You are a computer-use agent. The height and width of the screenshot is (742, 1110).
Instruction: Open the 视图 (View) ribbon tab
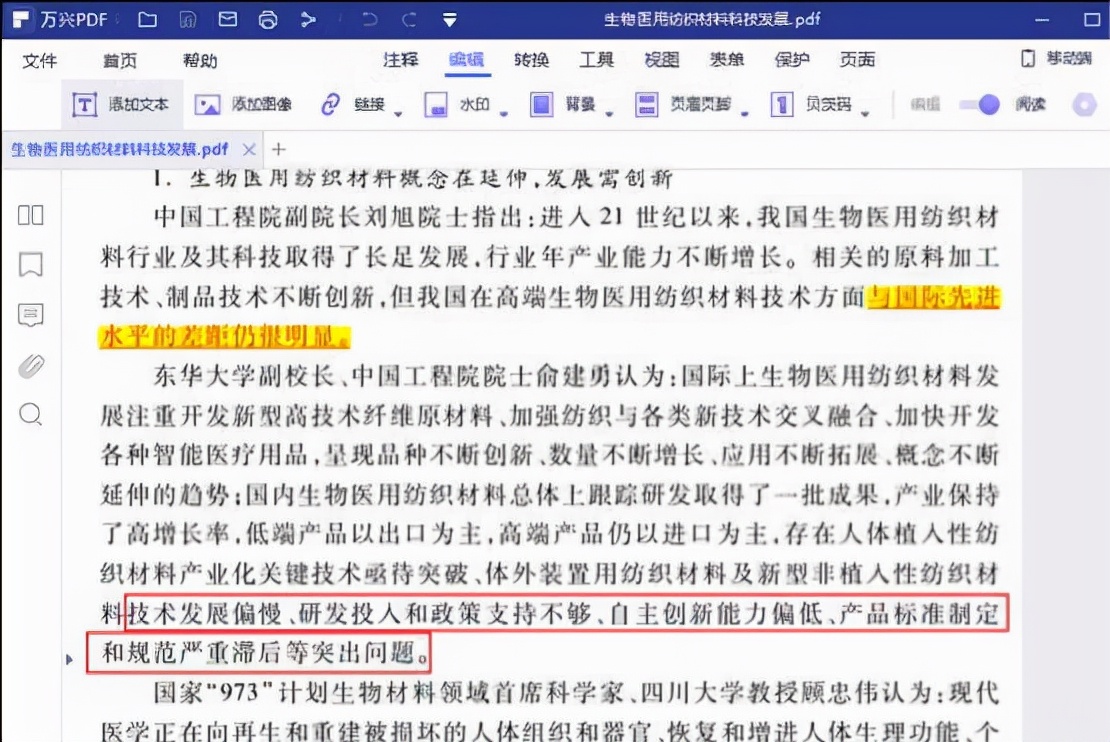662,60
